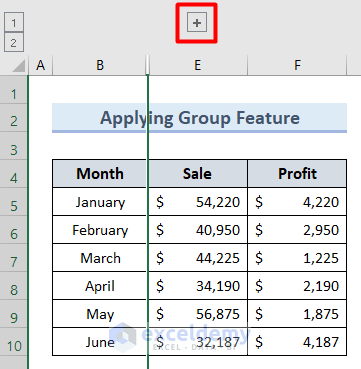Select column F header
Viewport: 361px width, 369px height.
click(x=297, y=65)
